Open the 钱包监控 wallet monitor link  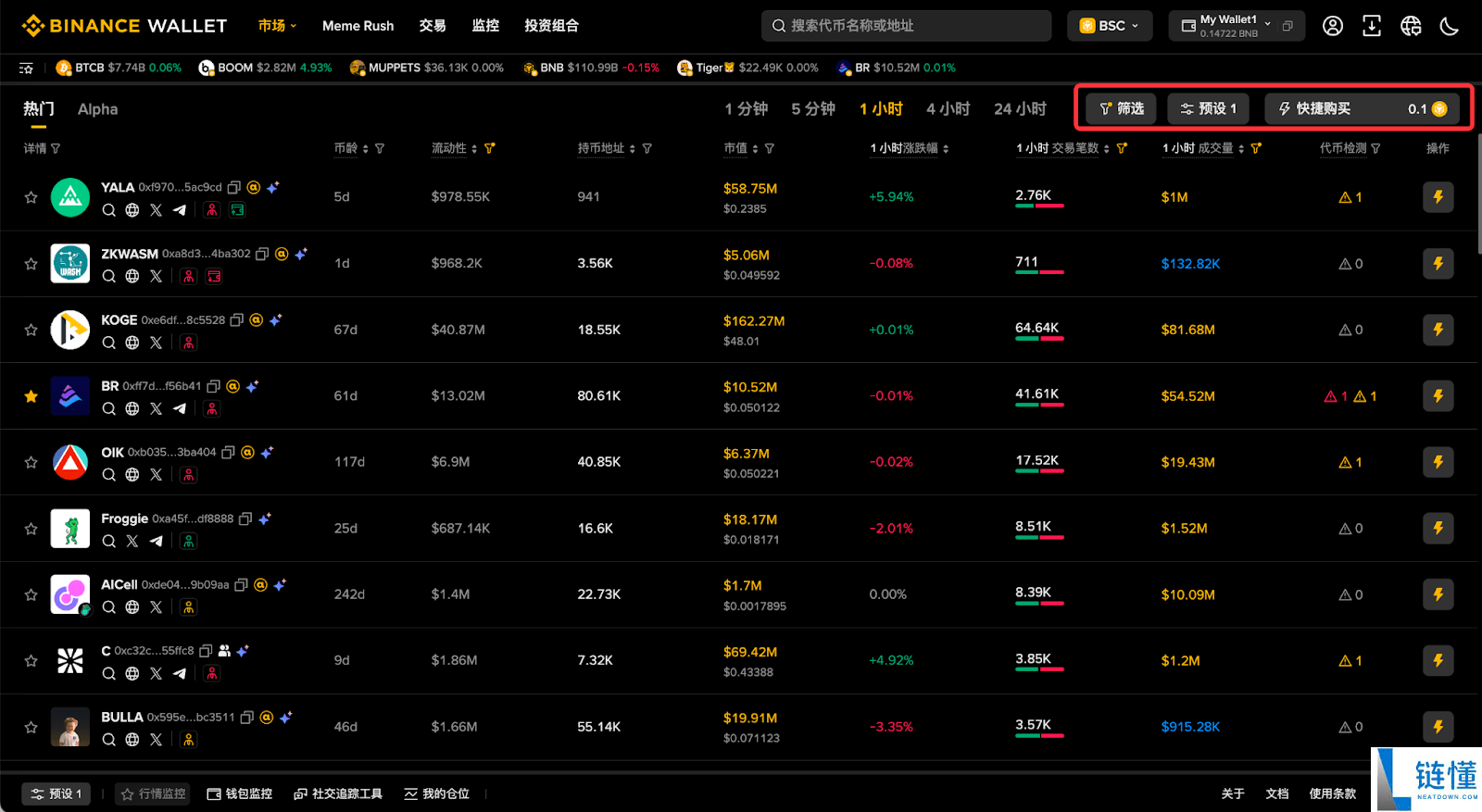click(x=240, y=793)
